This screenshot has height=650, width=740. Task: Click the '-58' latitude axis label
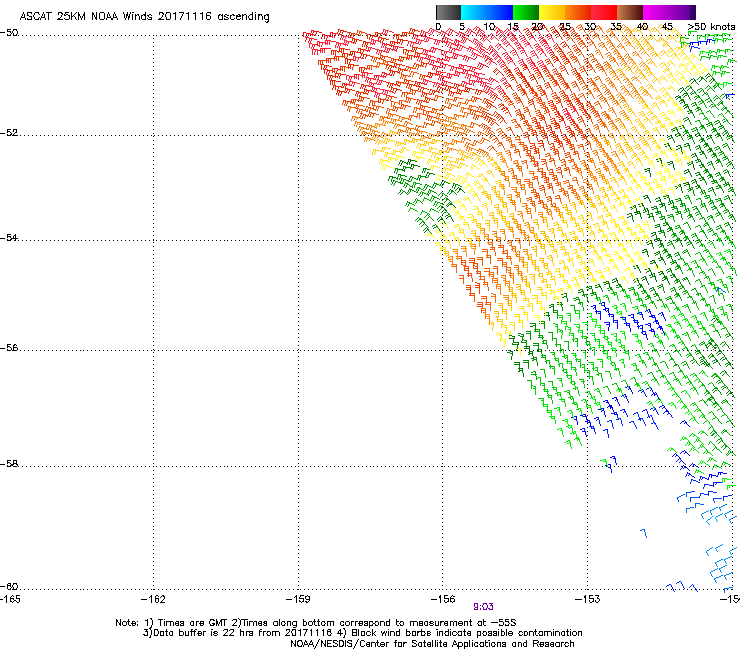pyautogui.click(x=9, y=464)
